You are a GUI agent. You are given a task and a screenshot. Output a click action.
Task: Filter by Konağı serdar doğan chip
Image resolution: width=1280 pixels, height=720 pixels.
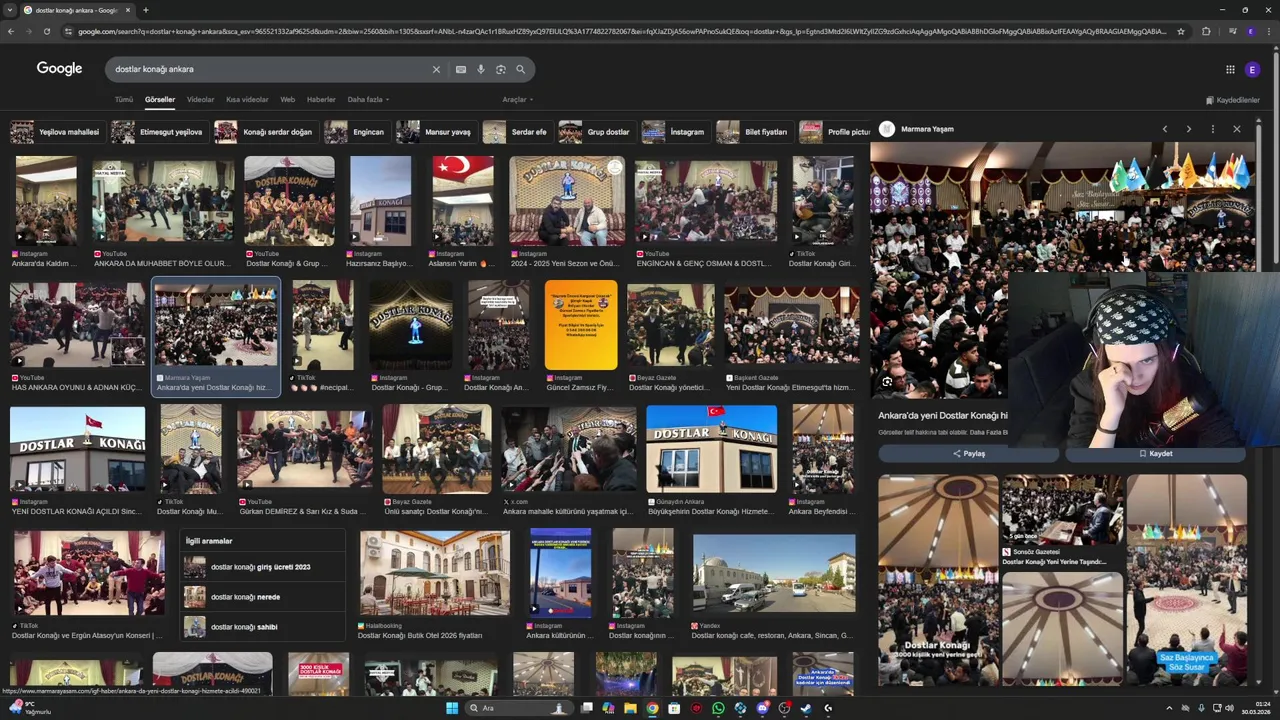266,132
